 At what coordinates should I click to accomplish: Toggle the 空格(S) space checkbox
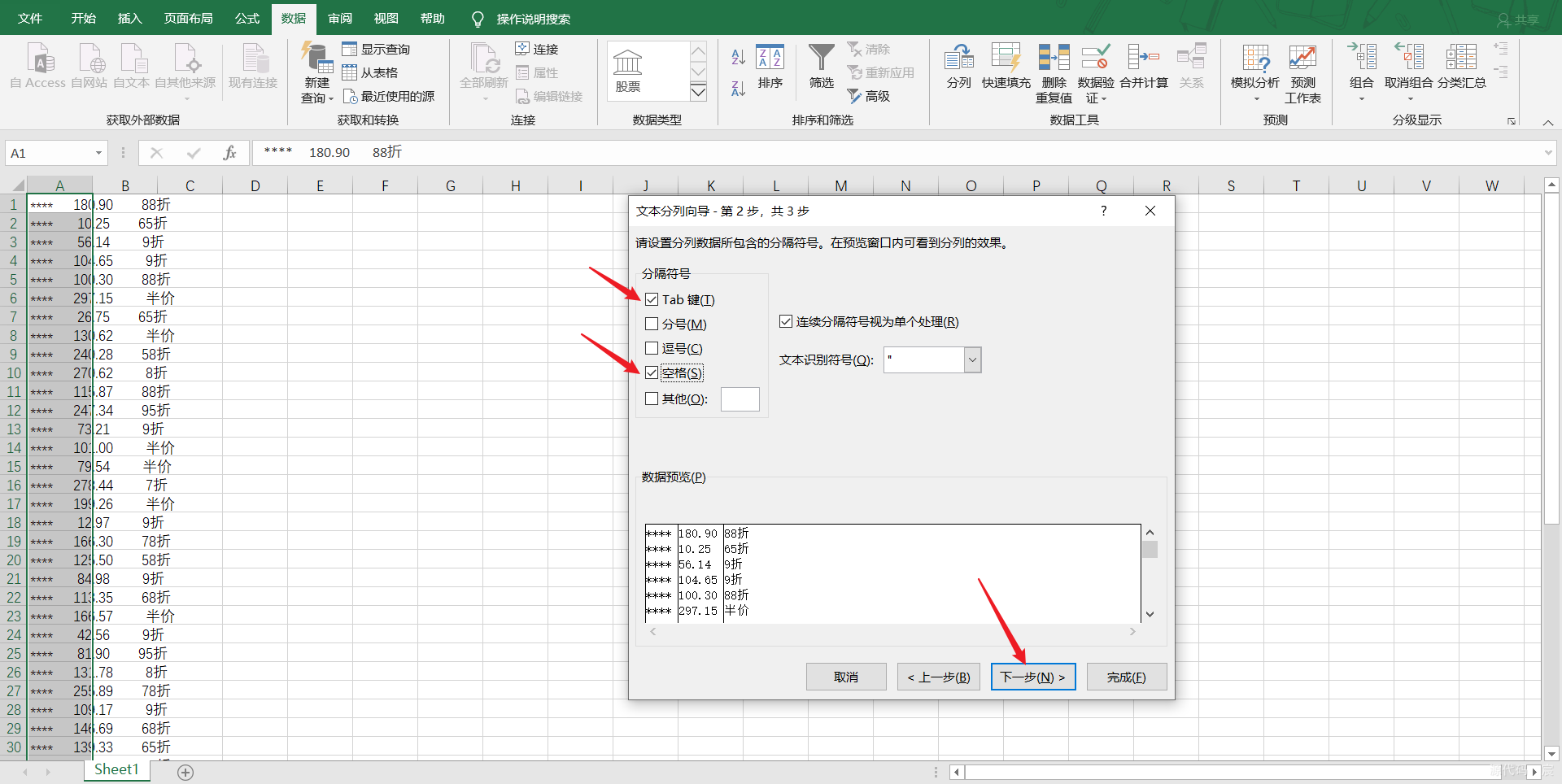pyautogui.click(x=652, y=373)
